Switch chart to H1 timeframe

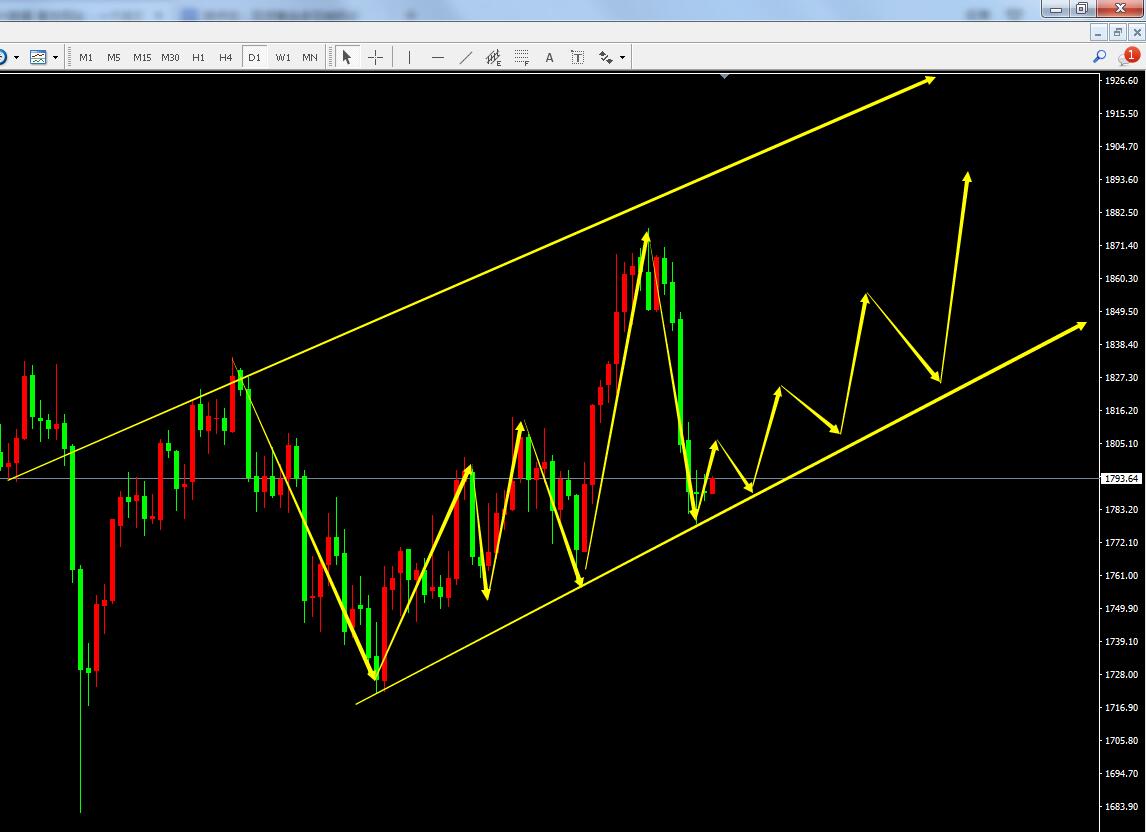(198, 57)
